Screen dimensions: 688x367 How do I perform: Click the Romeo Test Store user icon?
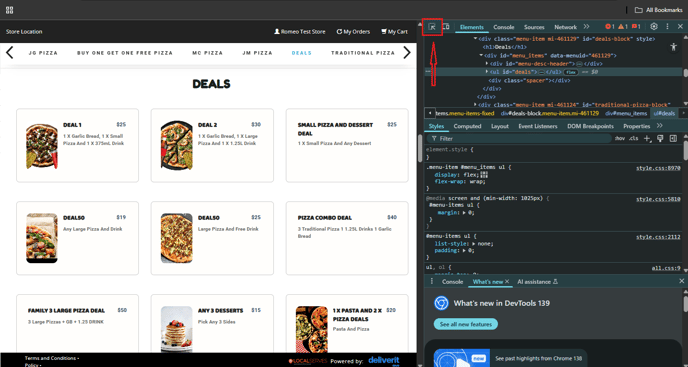(277, 32)
